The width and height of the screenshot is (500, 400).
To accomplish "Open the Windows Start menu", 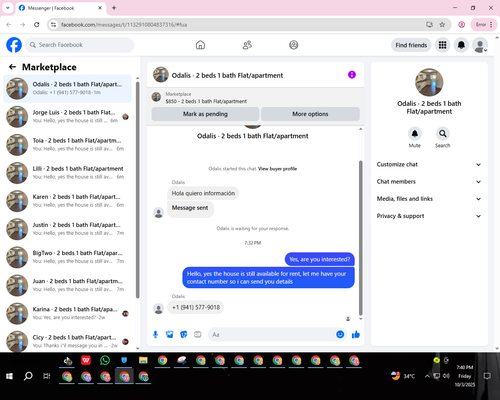I will coord(9,376).
